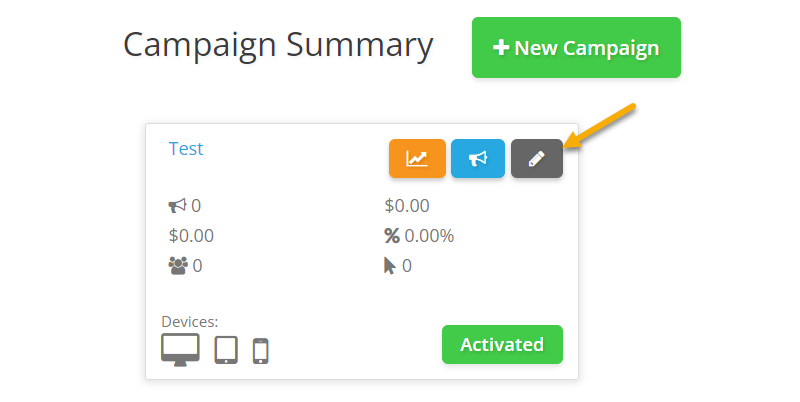Select the smartphone device icon
The width and height of the screenshot is (800, 402).
pyautogui.click(x=260, y=351)
